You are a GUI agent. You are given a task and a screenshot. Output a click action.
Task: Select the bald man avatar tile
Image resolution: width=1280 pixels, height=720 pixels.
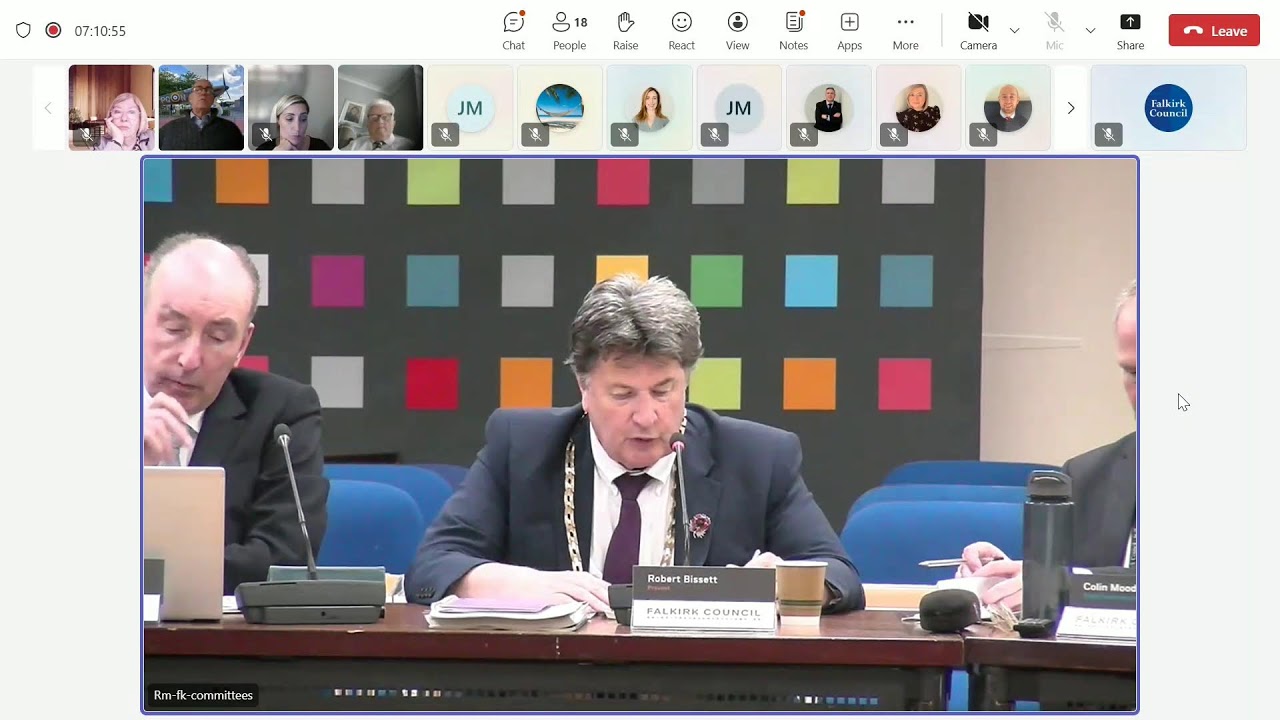[x=1008, y=108]
